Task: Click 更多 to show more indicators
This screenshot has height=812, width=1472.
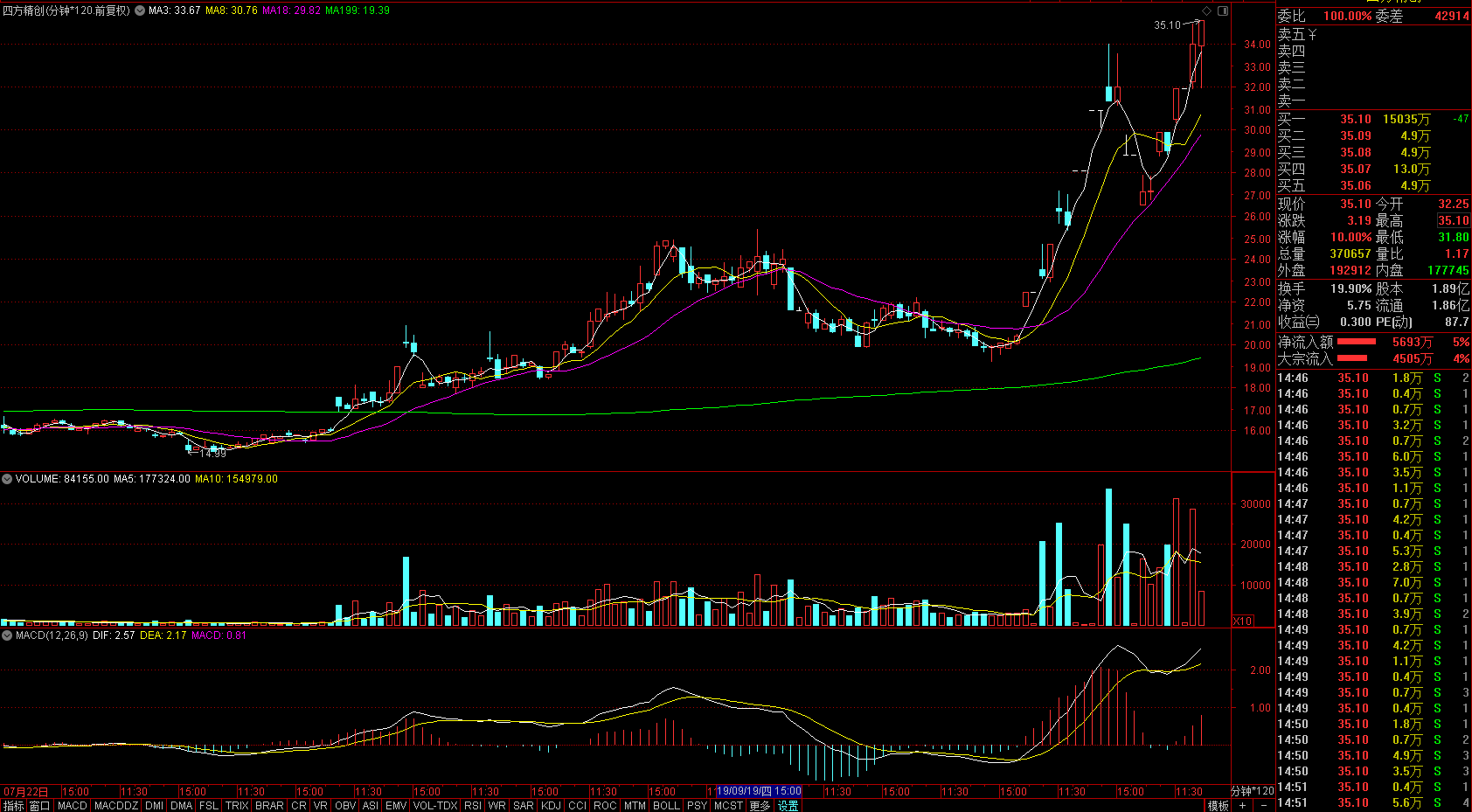Action: 760,806
